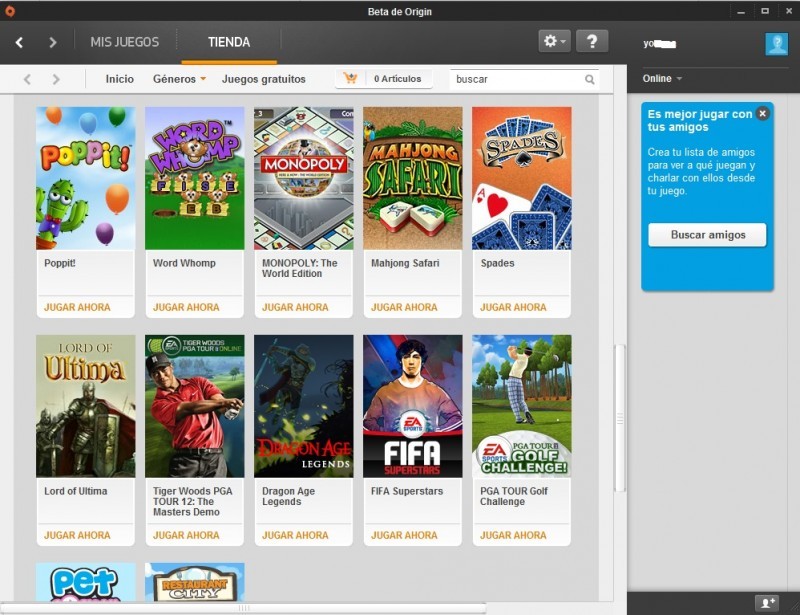Screen dimensions: 800x615
Task: Click the Buscar amigos button
Action: tap(708, 235)
